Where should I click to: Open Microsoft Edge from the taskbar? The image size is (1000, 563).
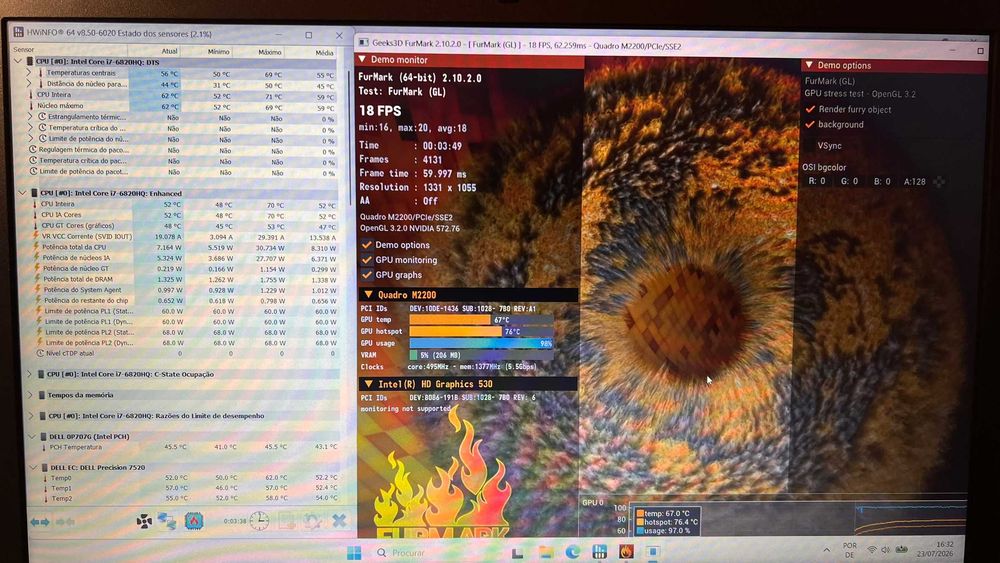[573, 552]
